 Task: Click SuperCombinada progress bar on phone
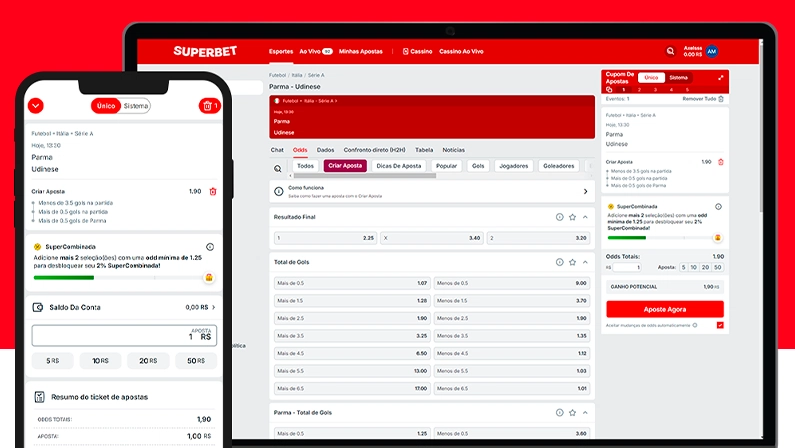coord(118,278)
